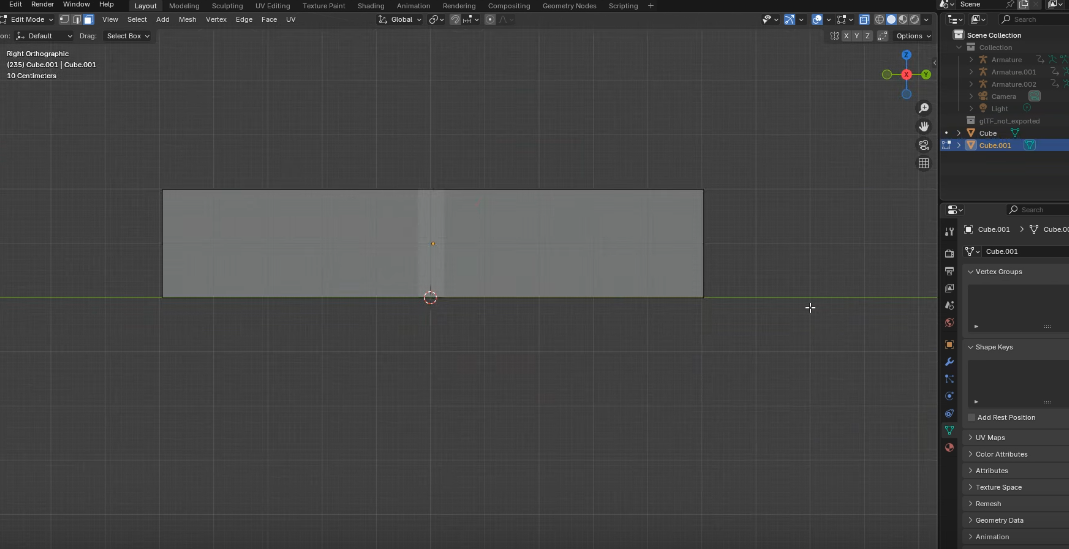1069x549 pixels.
Task: Toggle camera view icon in viewport
Action: pyautogui.click(x=924, y=145)
